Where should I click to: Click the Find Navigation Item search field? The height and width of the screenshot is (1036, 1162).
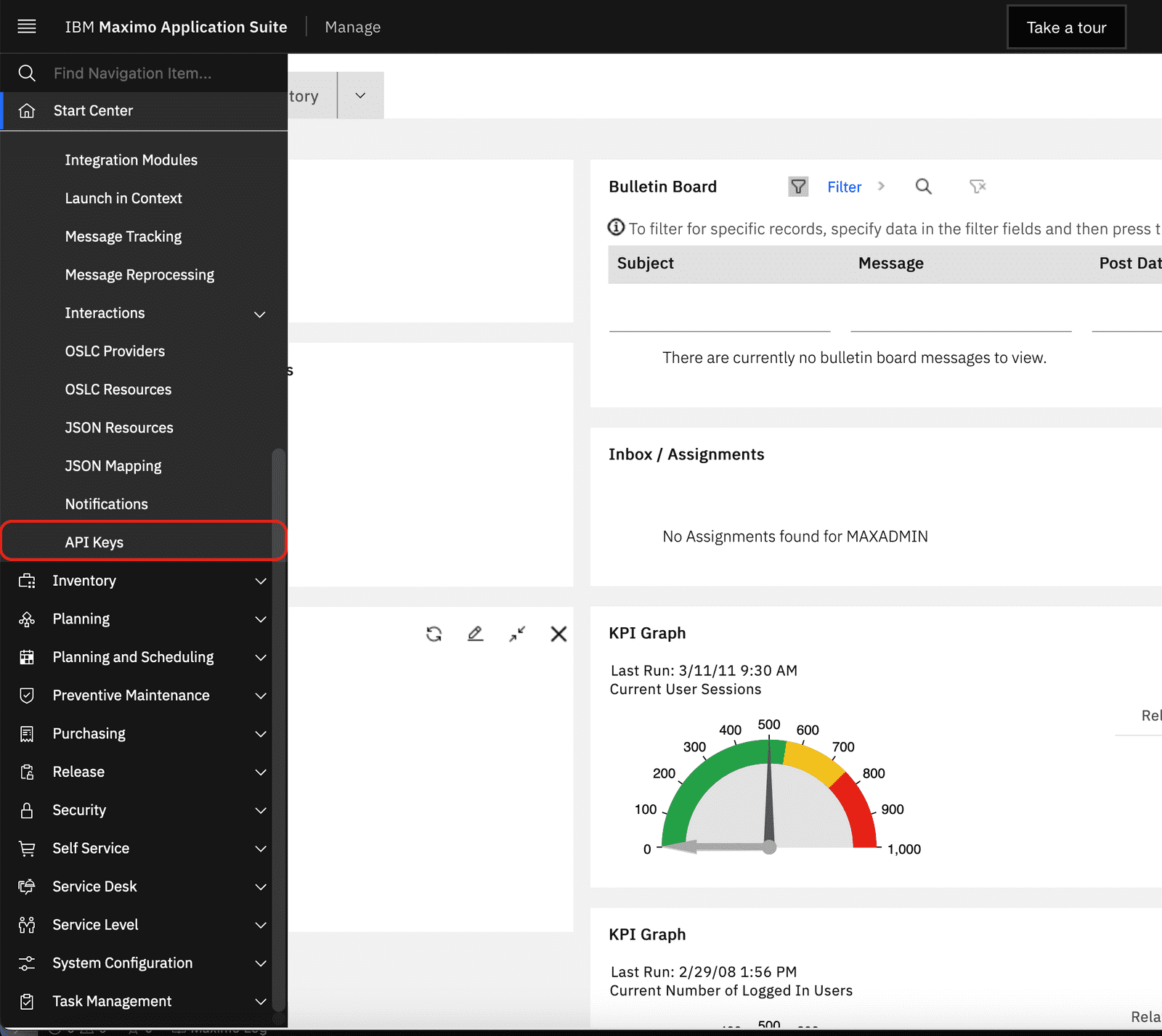pos(131,73)
